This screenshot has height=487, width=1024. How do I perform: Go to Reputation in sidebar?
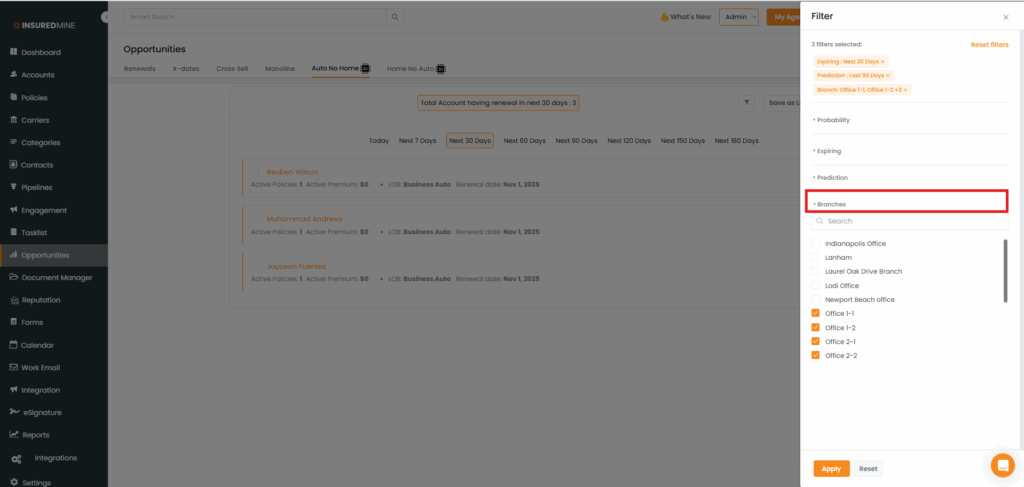coord(42,300)
